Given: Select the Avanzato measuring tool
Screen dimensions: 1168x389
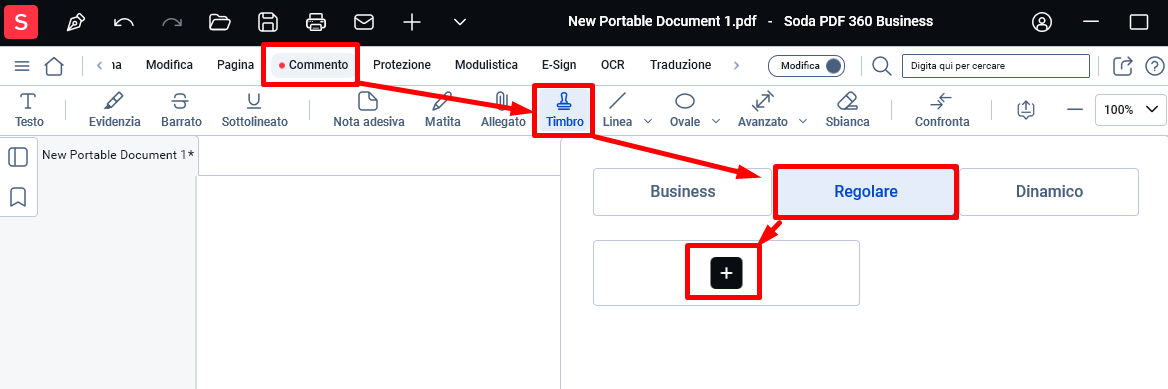Looking at the screenshot, I should [x=763, y=110].
